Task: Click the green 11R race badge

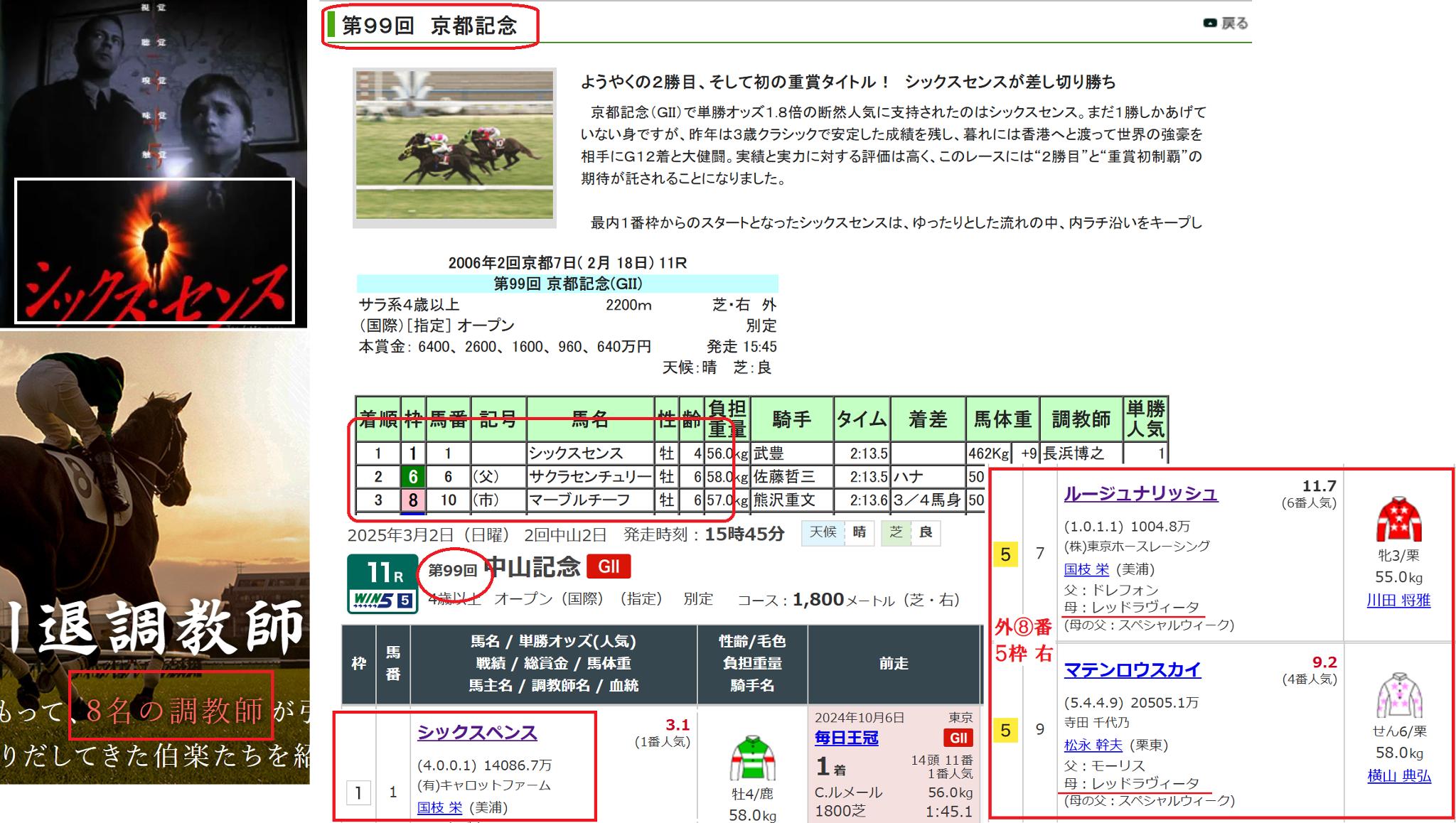Action: [x=385, y=572]
